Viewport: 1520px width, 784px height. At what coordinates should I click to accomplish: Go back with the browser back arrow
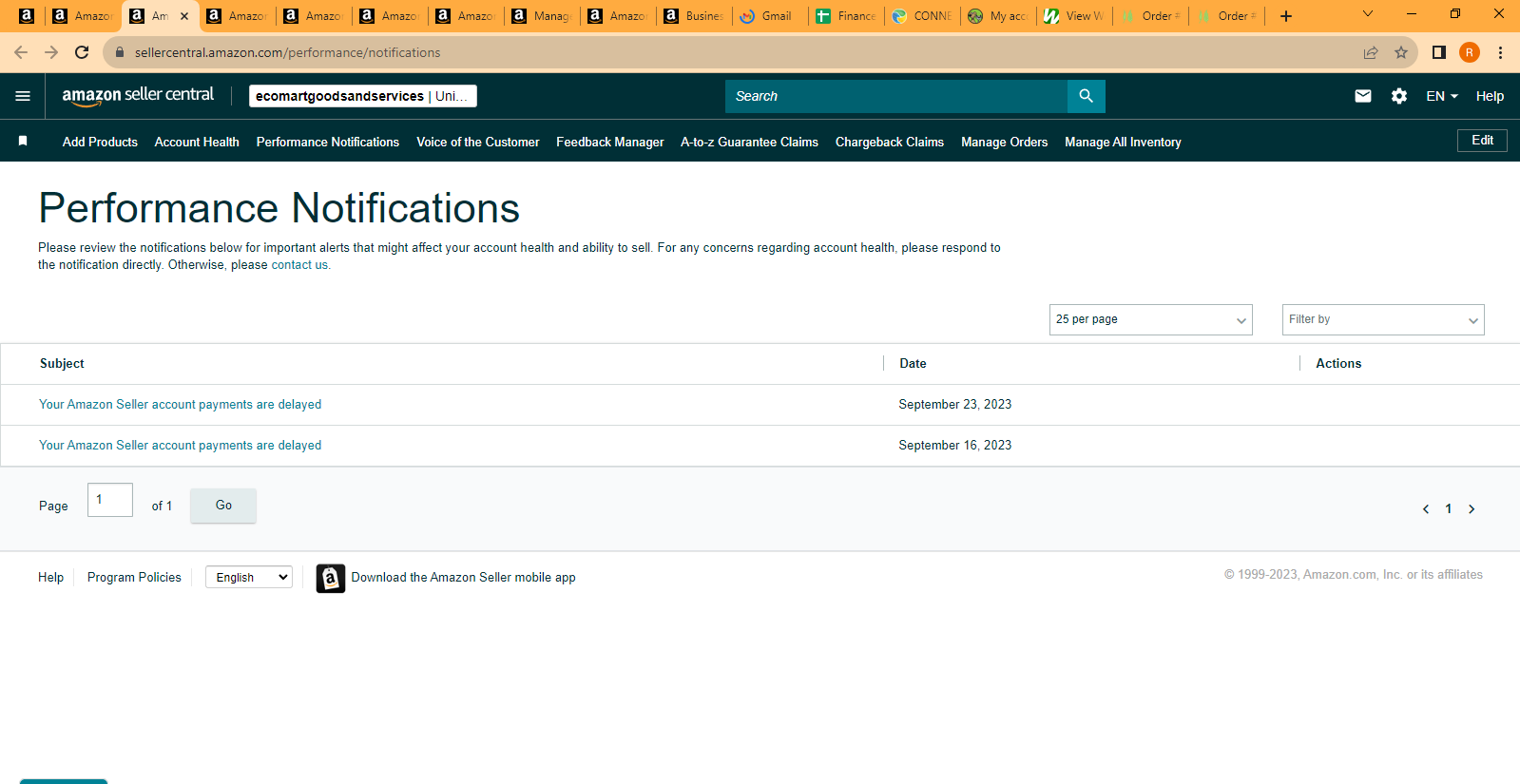pyautogui.click(x=21, y=52)
